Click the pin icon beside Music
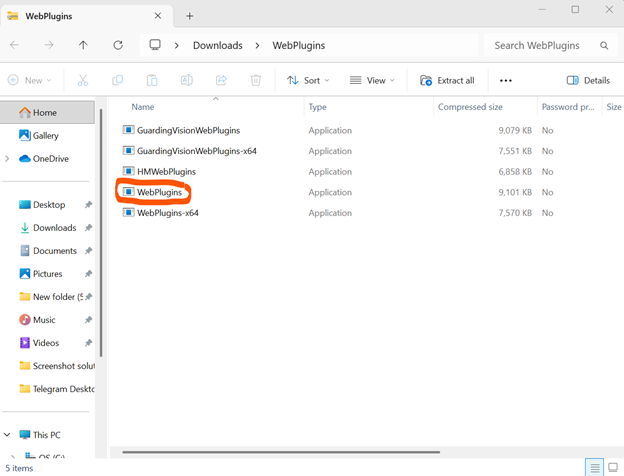The height and width of the screenshot is (476, 624). coord(88,320)
